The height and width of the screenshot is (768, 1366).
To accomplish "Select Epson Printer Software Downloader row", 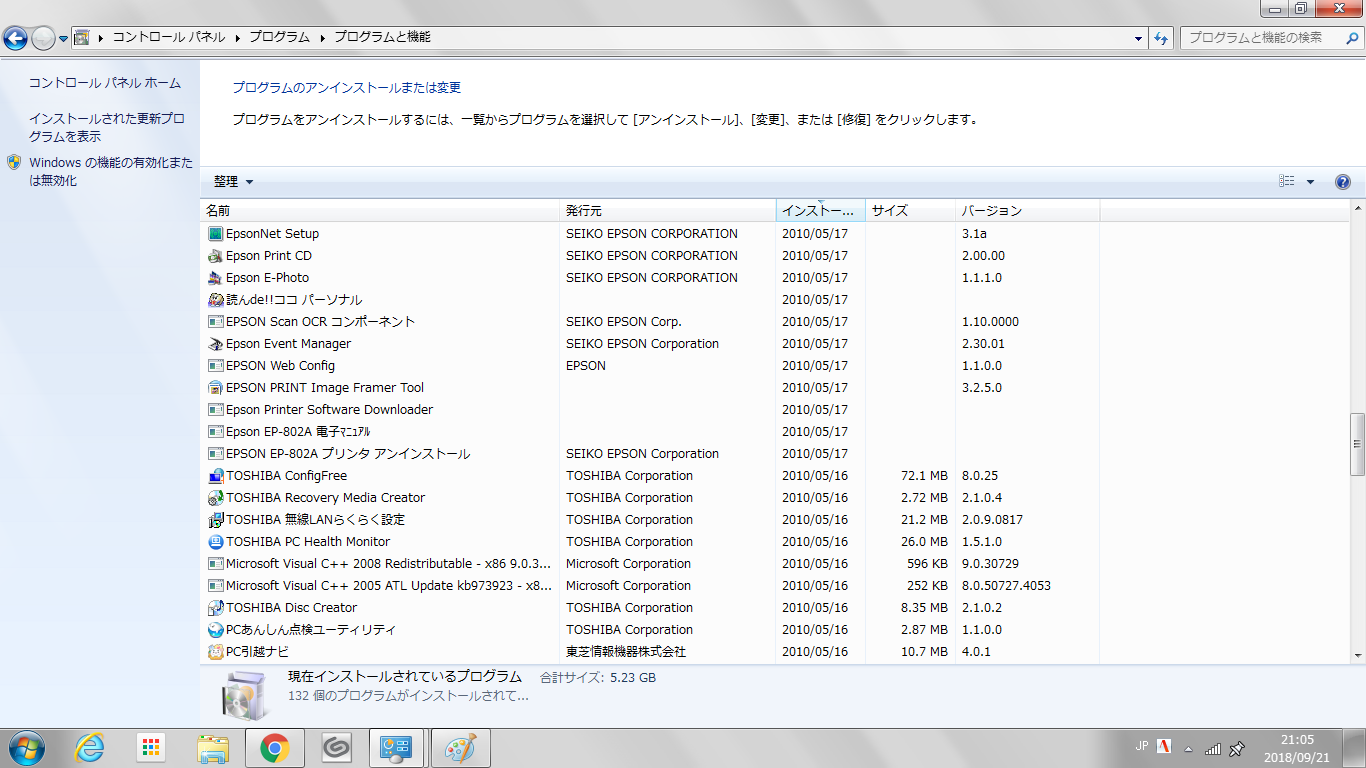I will tap(653, 410).
